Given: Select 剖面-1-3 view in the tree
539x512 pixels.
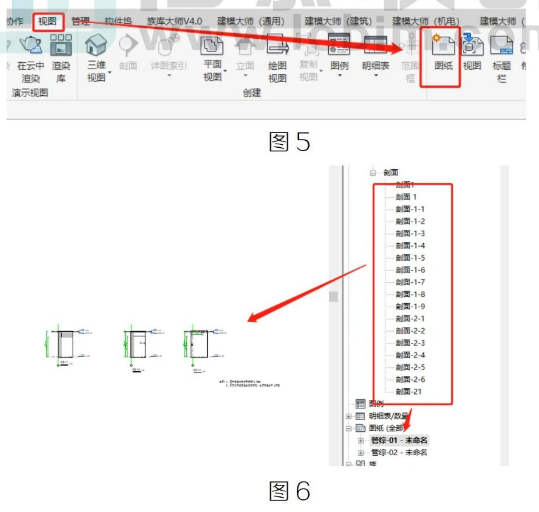Looking at the screenshot, I should [410, 233].
